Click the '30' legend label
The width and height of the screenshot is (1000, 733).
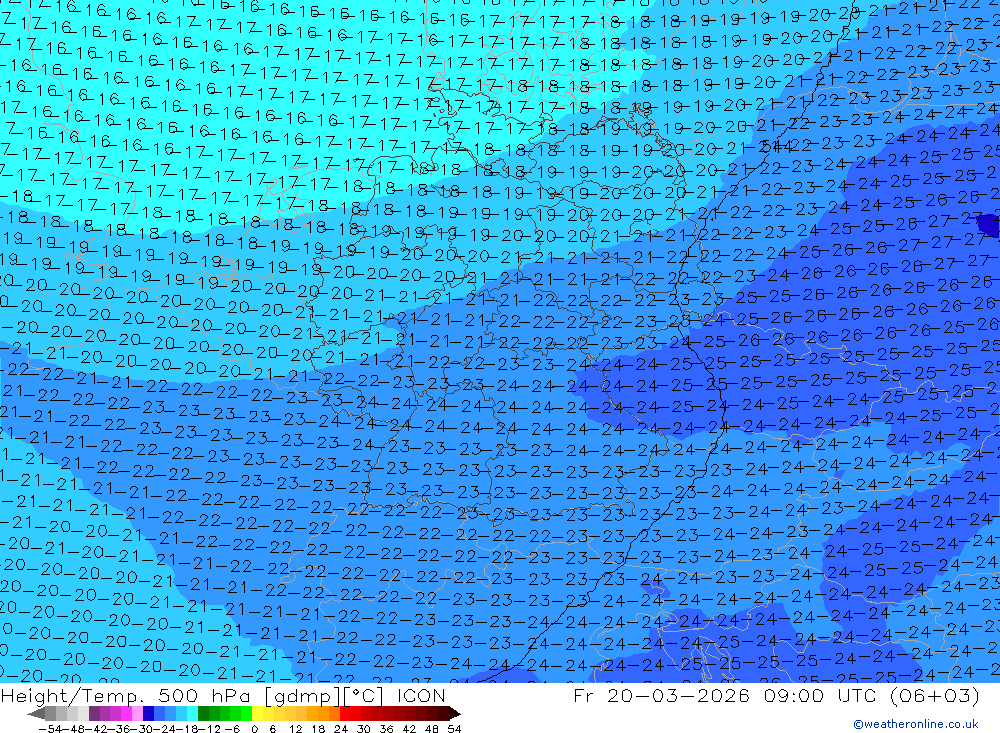364,729
